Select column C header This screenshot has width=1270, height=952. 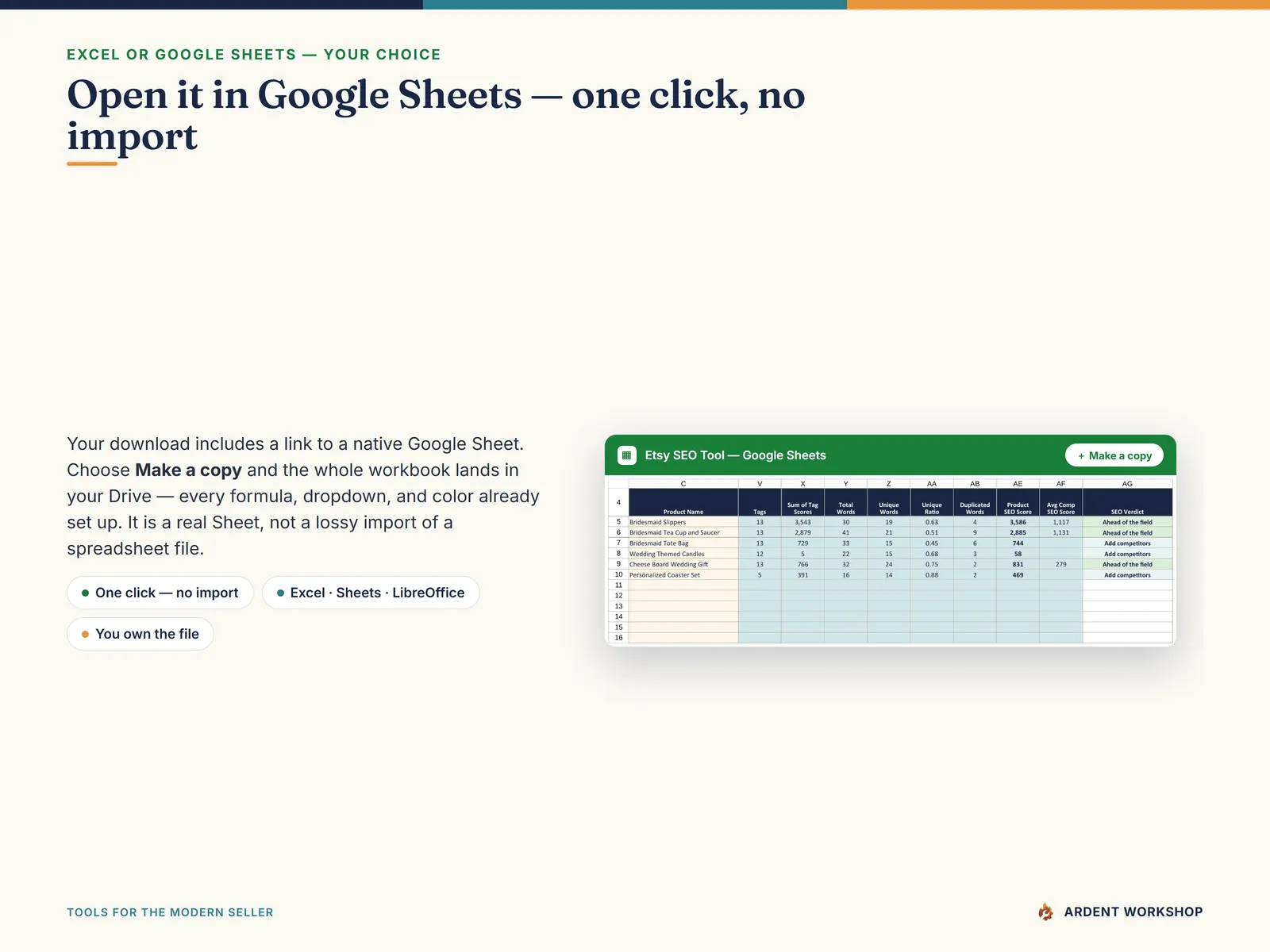click(683, 483)
